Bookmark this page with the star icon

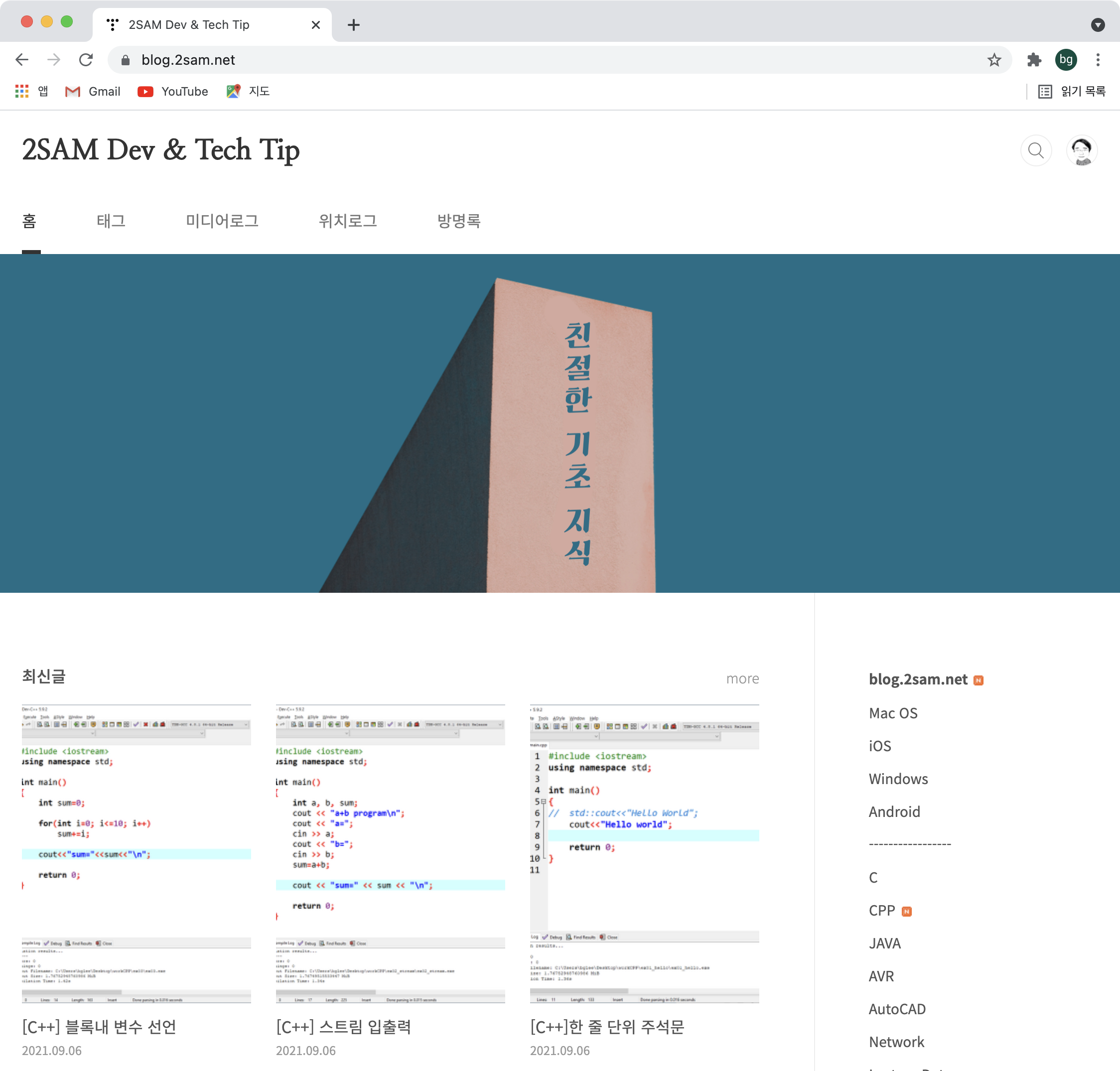pos(994,60)
